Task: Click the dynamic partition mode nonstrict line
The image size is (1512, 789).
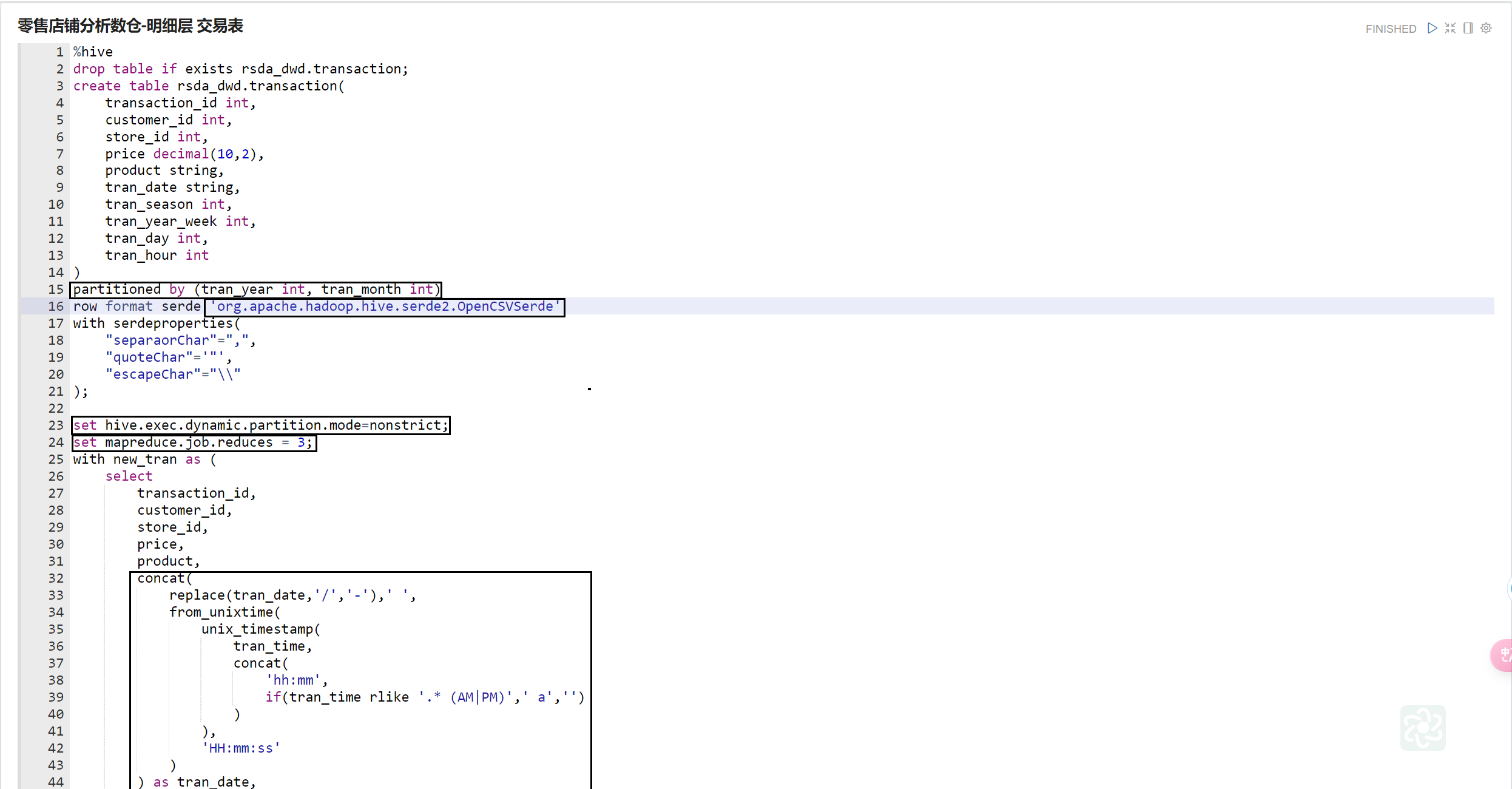Action: [x=260, y=425]
